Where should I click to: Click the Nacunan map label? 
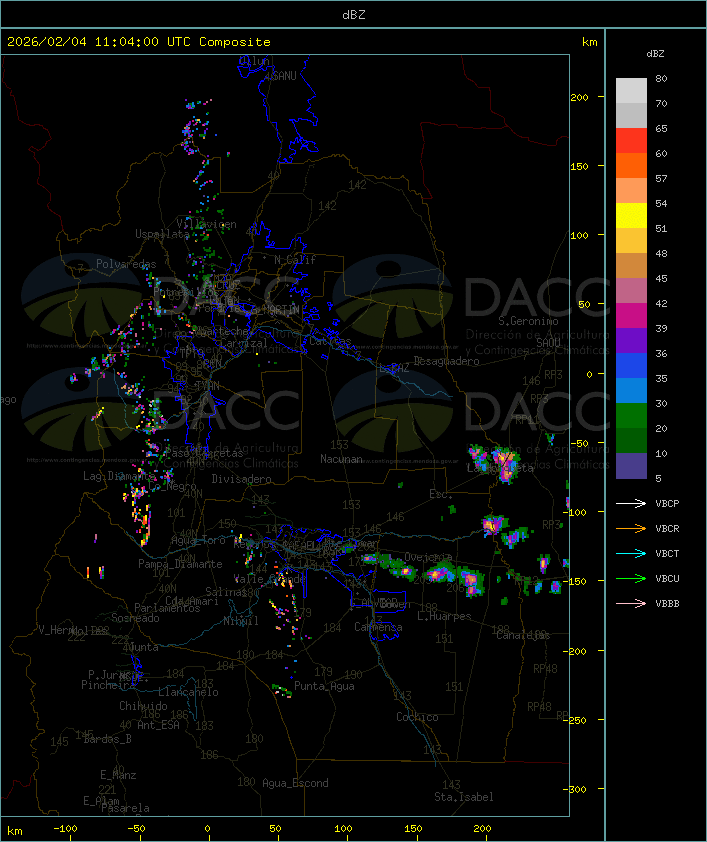point(341,459)
